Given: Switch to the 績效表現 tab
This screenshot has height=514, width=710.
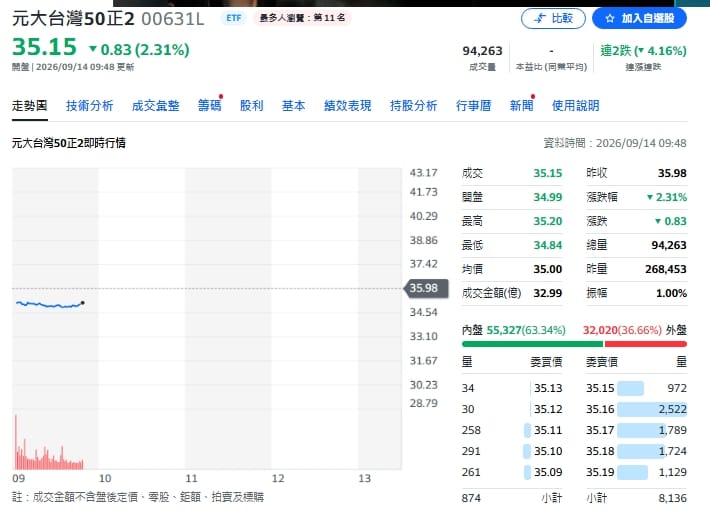Looking at the screenshot, I should pyautogui.click(x=347, y=106).
